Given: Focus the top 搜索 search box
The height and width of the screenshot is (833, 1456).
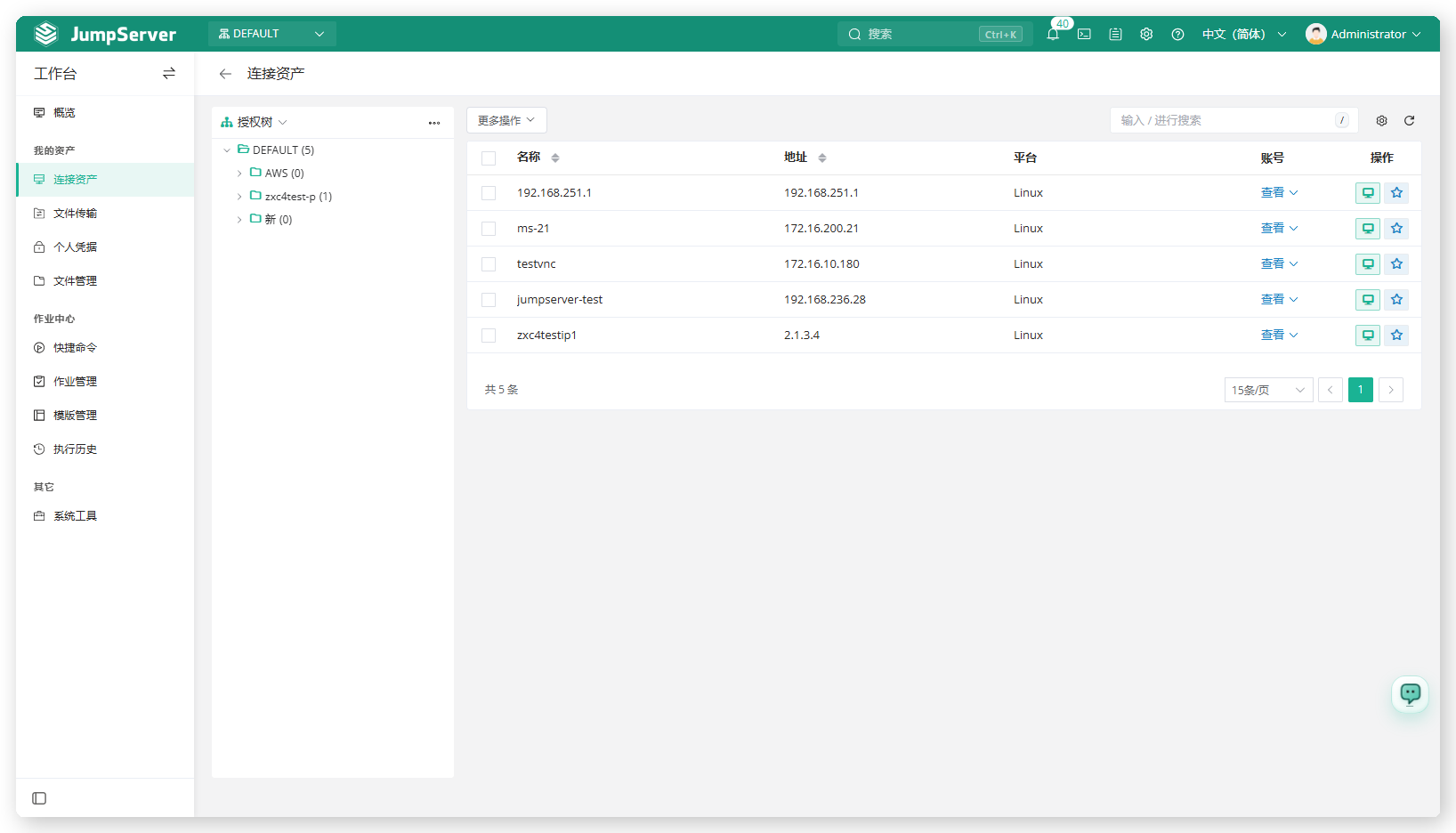Looking at the screenshot, I should (934, 34).
